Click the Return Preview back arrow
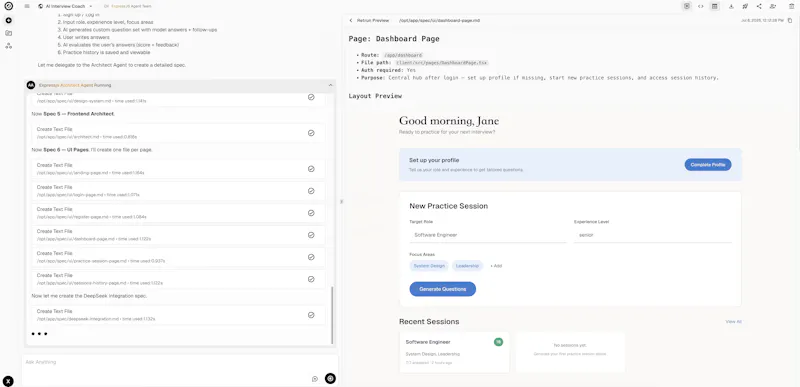The image size is (800, 387). 351,20
